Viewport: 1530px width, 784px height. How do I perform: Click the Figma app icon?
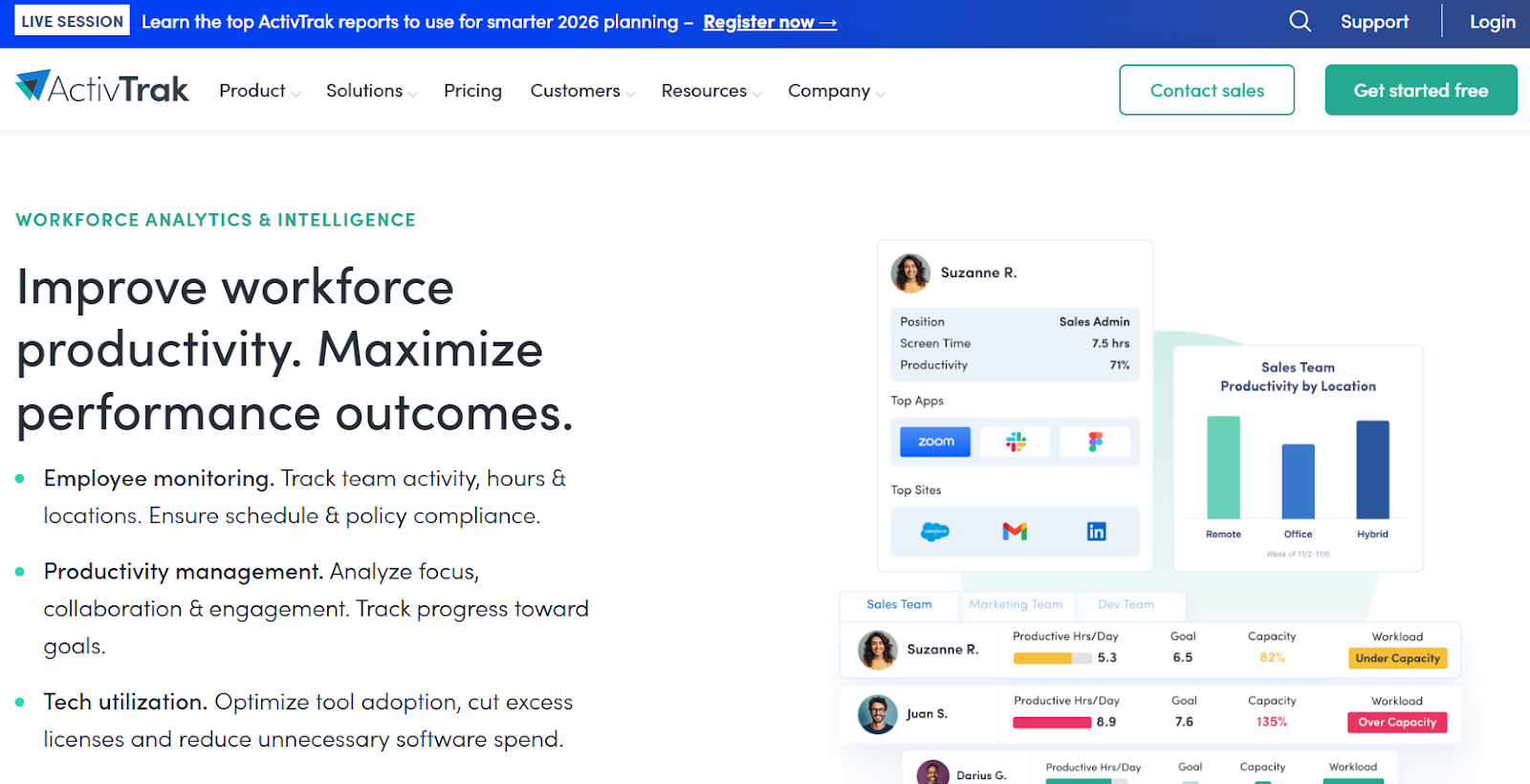[x=1095, y=442]
